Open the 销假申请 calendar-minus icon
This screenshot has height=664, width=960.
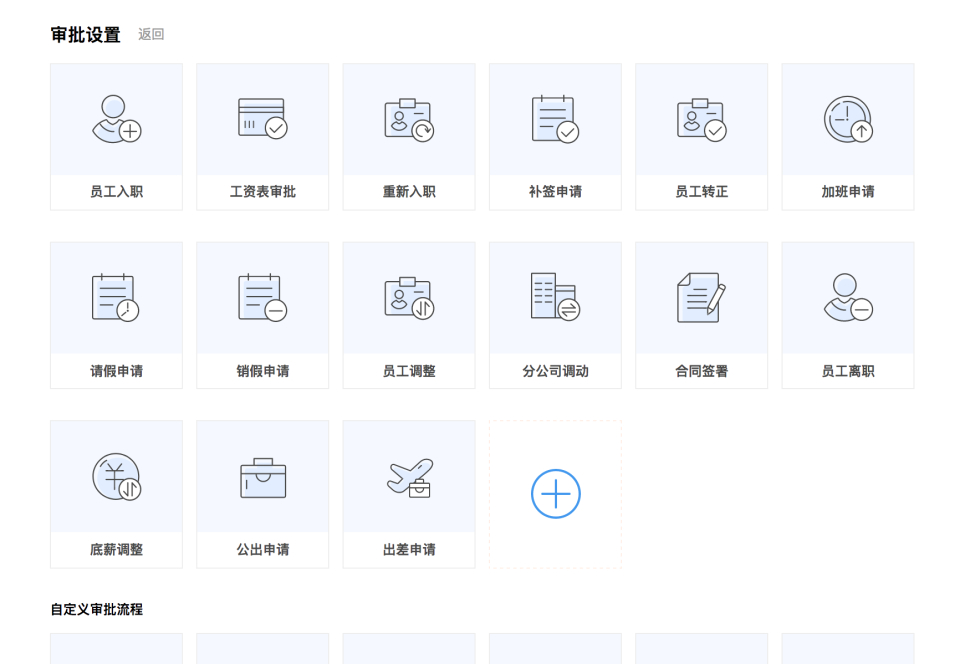point(263,297)
